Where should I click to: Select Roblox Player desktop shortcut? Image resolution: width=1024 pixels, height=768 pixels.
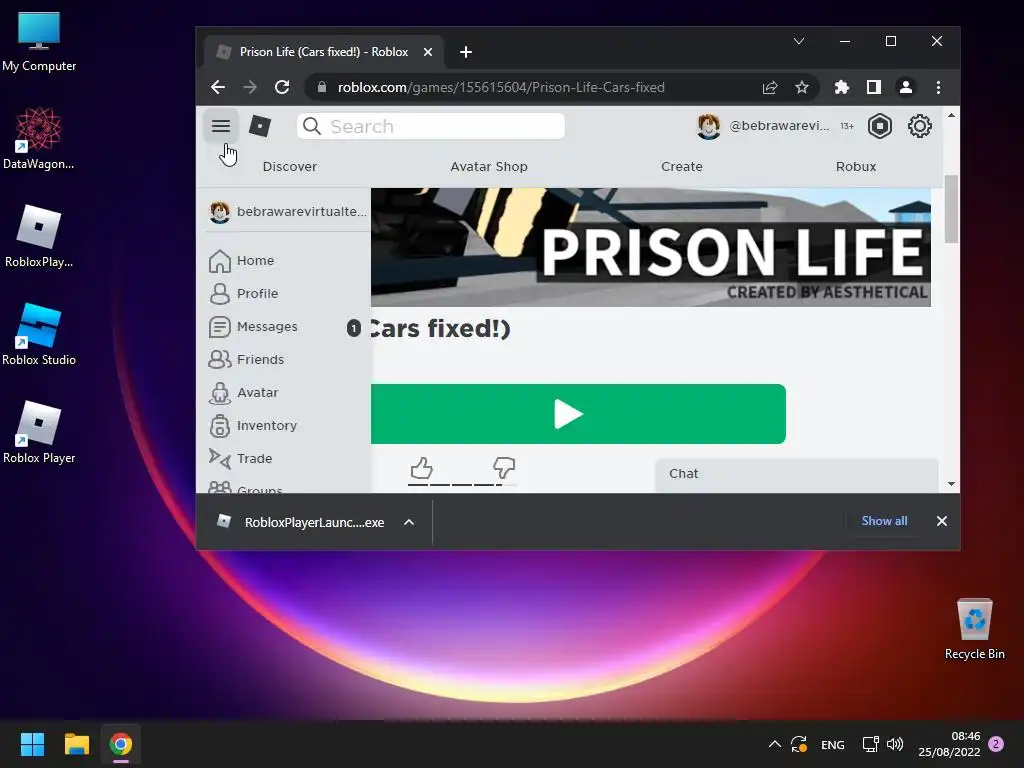point(39,432)
